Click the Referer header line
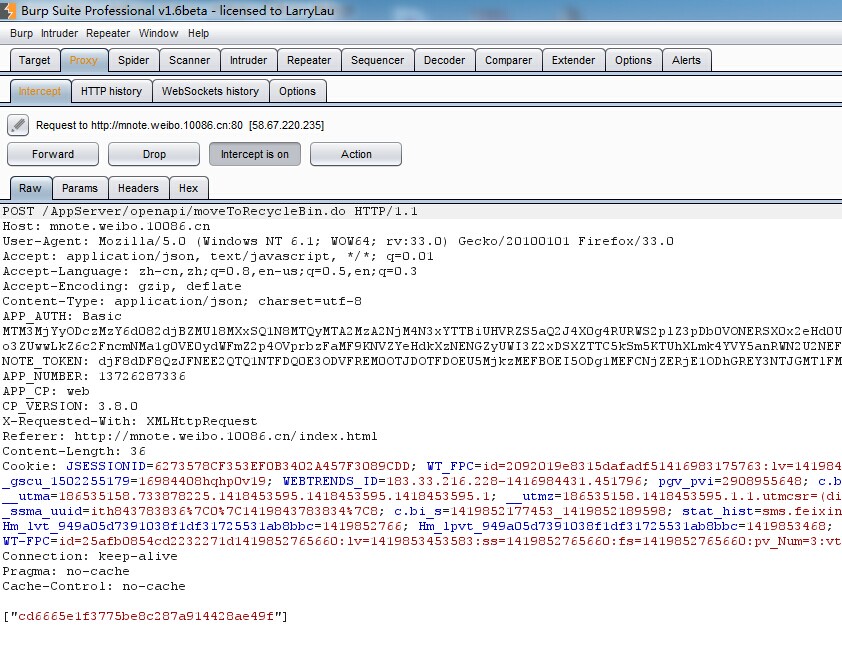The image size is (842, 648). pyautogui.click(x=190, y=436)
